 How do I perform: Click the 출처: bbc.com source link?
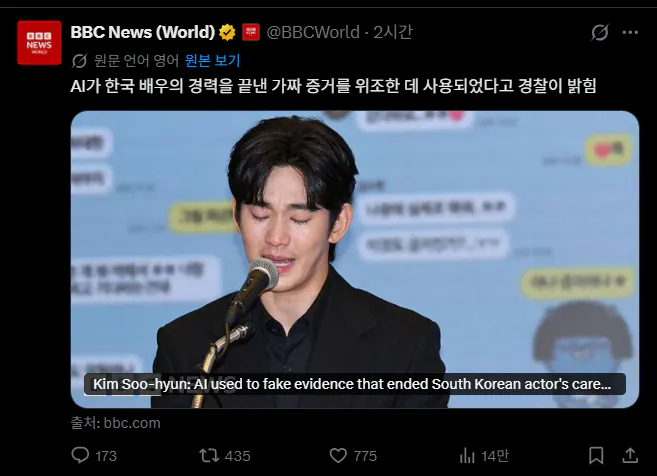click(115, 423)
